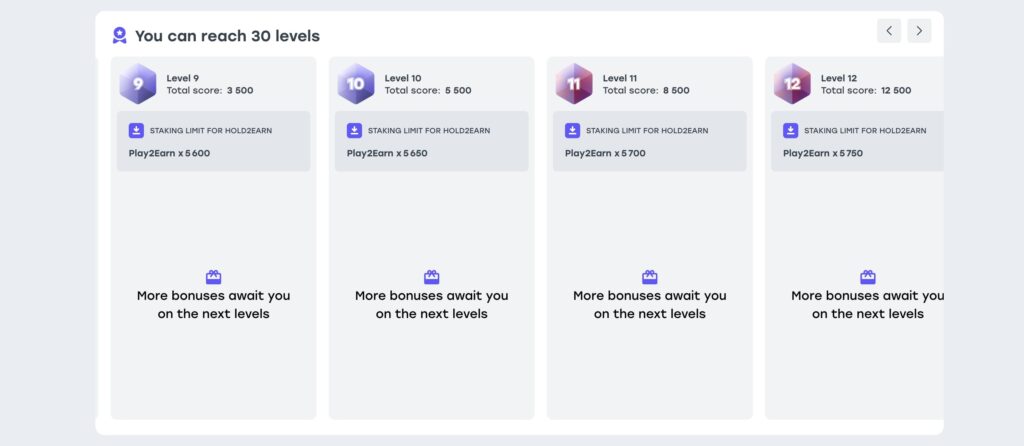Select the Play2Earn x 5 600 staking box

pyautogui.click(x=214, y=141)
